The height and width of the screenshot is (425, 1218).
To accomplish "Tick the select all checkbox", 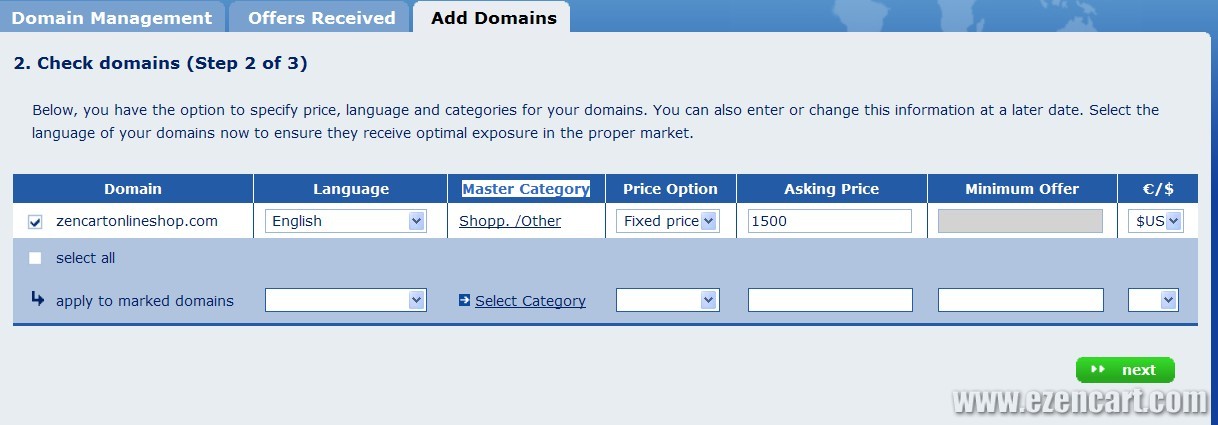I will click(35, 258).
